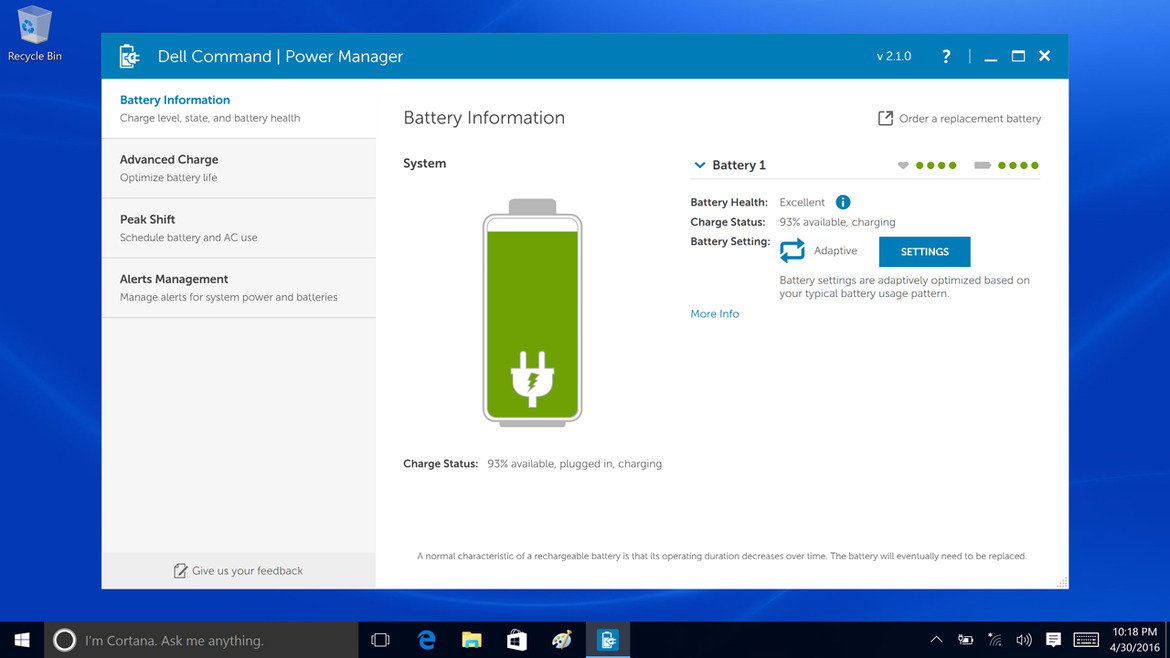The image size is (1170, 658).
Task: Open the Wi-Fi network tray icon
Action: pyautogui.click(x=995, y=639)
